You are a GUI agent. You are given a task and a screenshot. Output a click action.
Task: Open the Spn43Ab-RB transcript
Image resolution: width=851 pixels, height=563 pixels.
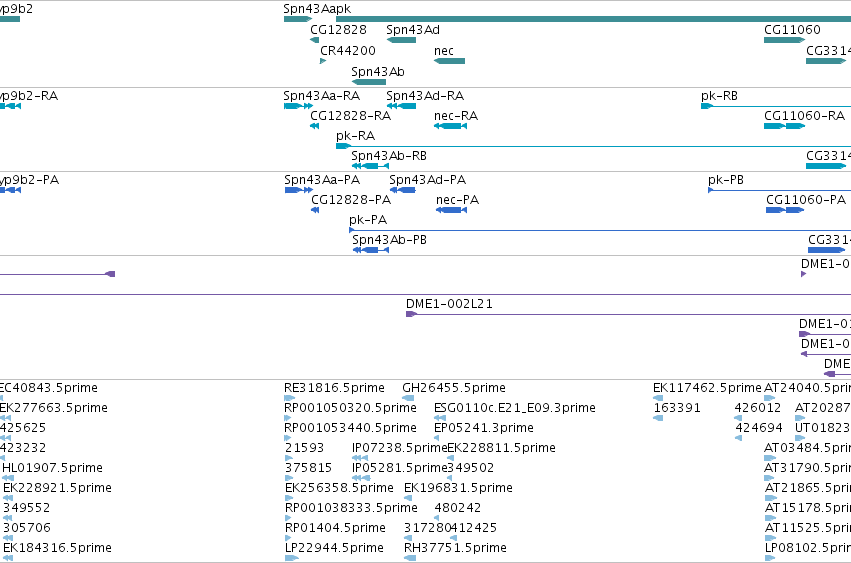coord(370,166)
